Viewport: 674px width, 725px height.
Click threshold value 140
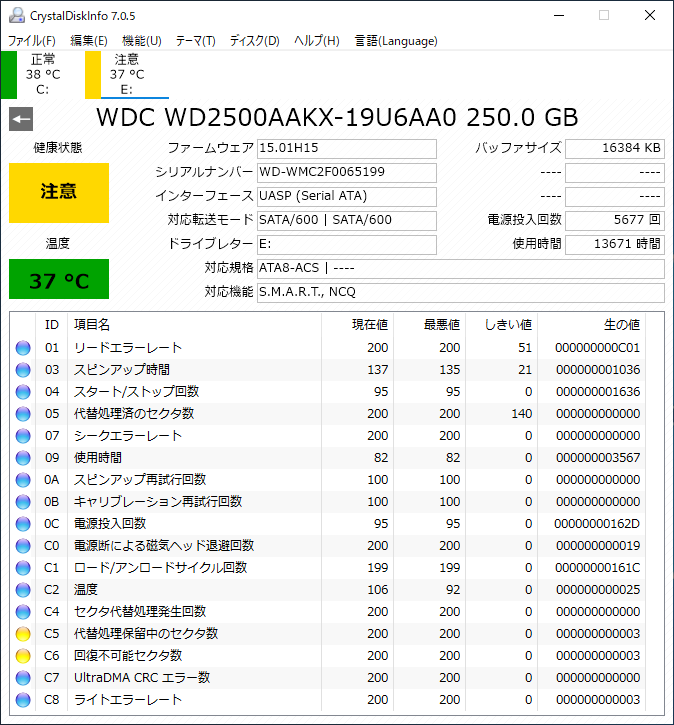point(522,414)
